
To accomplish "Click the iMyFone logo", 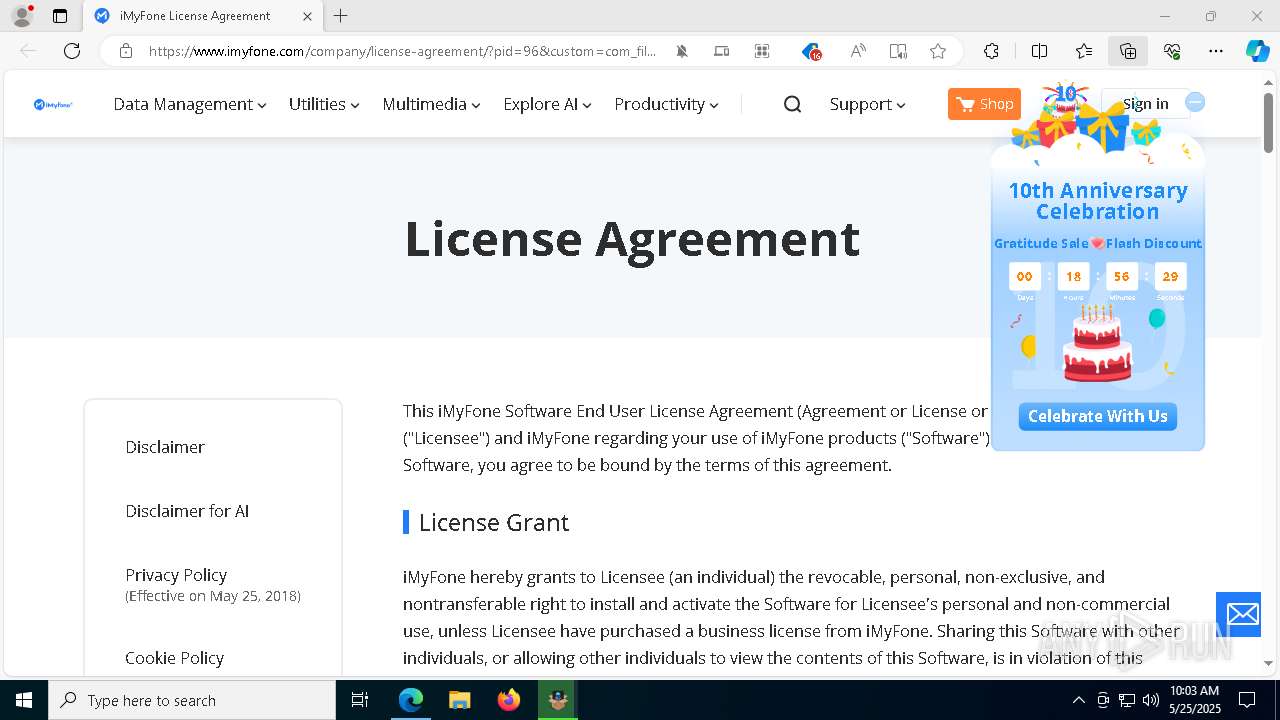I will 53,104.
